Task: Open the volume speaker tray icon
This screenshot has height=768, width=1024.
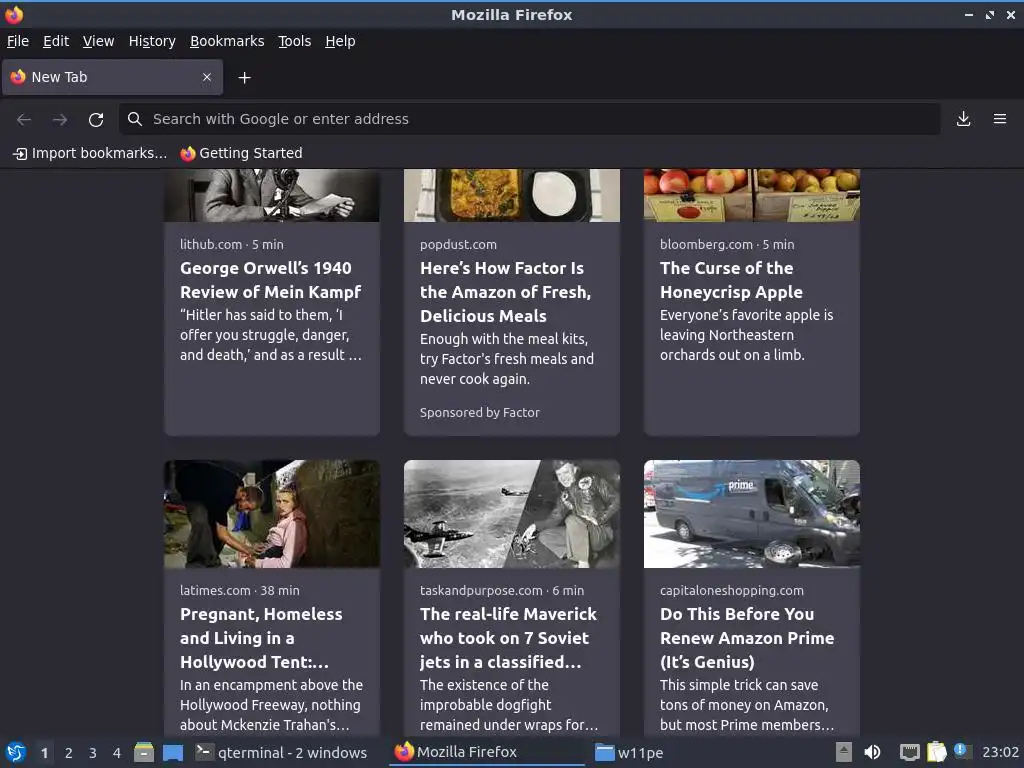Action: pyautogui.click(x=872, y=752)
